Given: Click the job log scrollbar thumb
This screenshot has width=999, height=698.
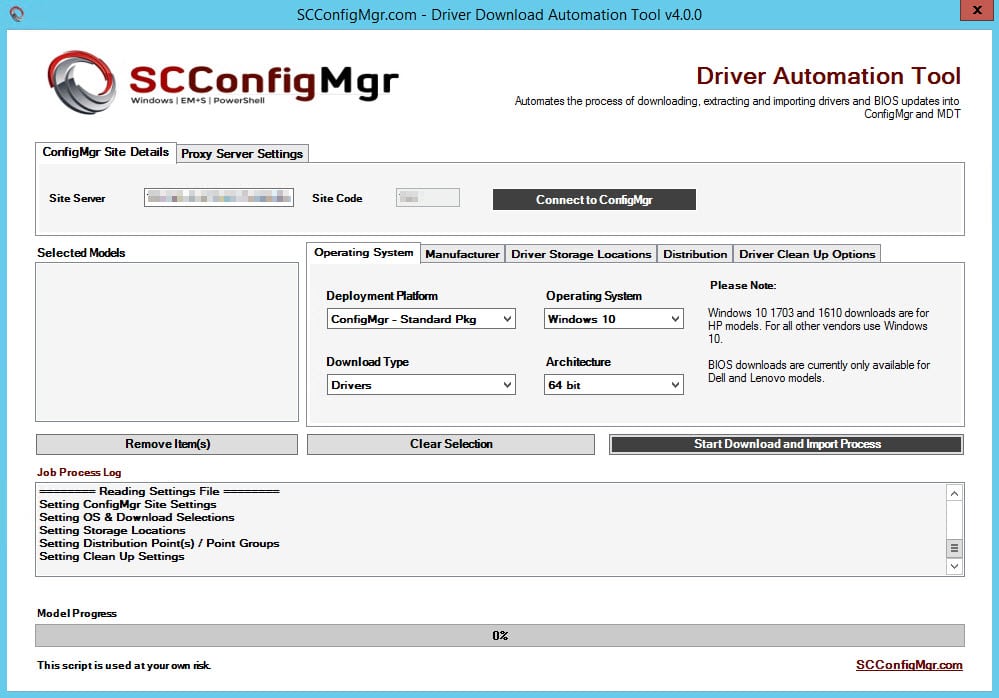Looking at the screenshot, I should pyautogui.click(x=954, y=548).
